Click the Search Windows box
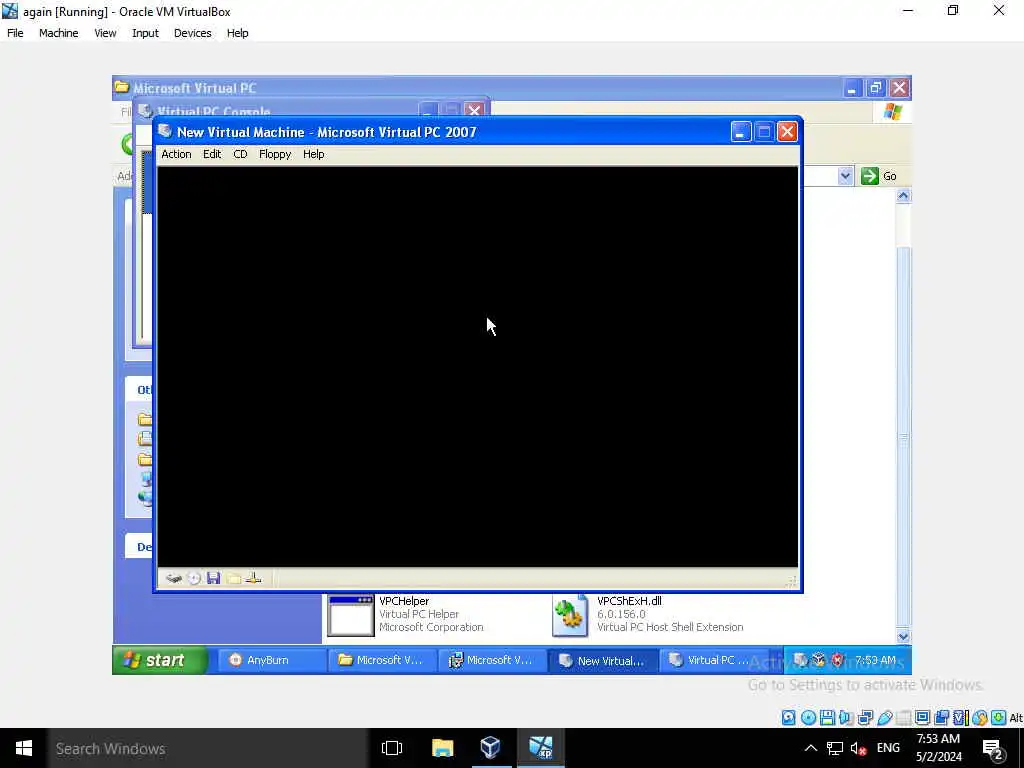 pyautogui.click(x=208, y=748)
